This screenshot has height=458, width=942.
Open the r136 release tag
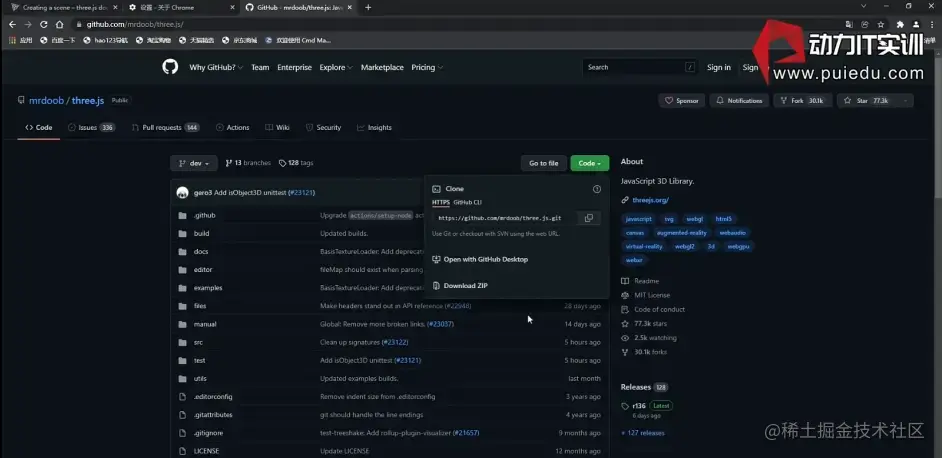pyautogui.click(x=639, y=406)
